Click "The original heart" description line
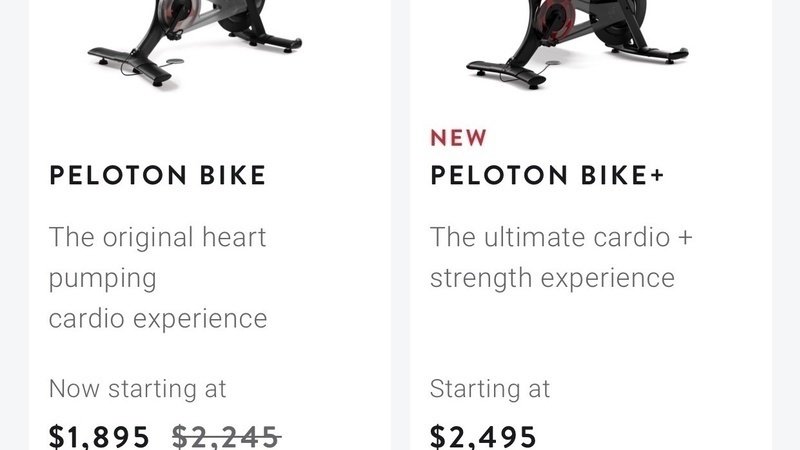Image resolution: width=800 pixels, height=450 pixels. (x=158, y=238)
